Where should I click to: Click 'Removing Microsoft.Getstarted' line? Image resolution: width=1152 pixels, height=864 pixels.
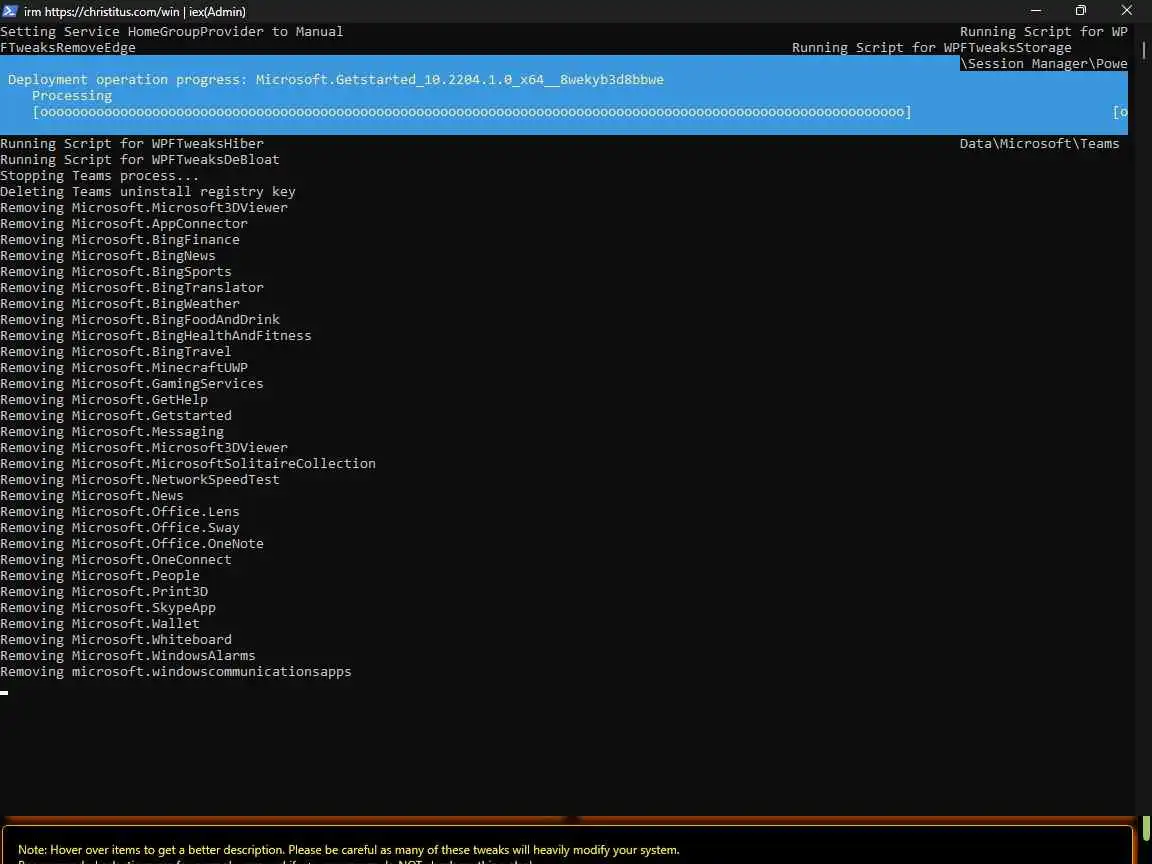[115, 416]
